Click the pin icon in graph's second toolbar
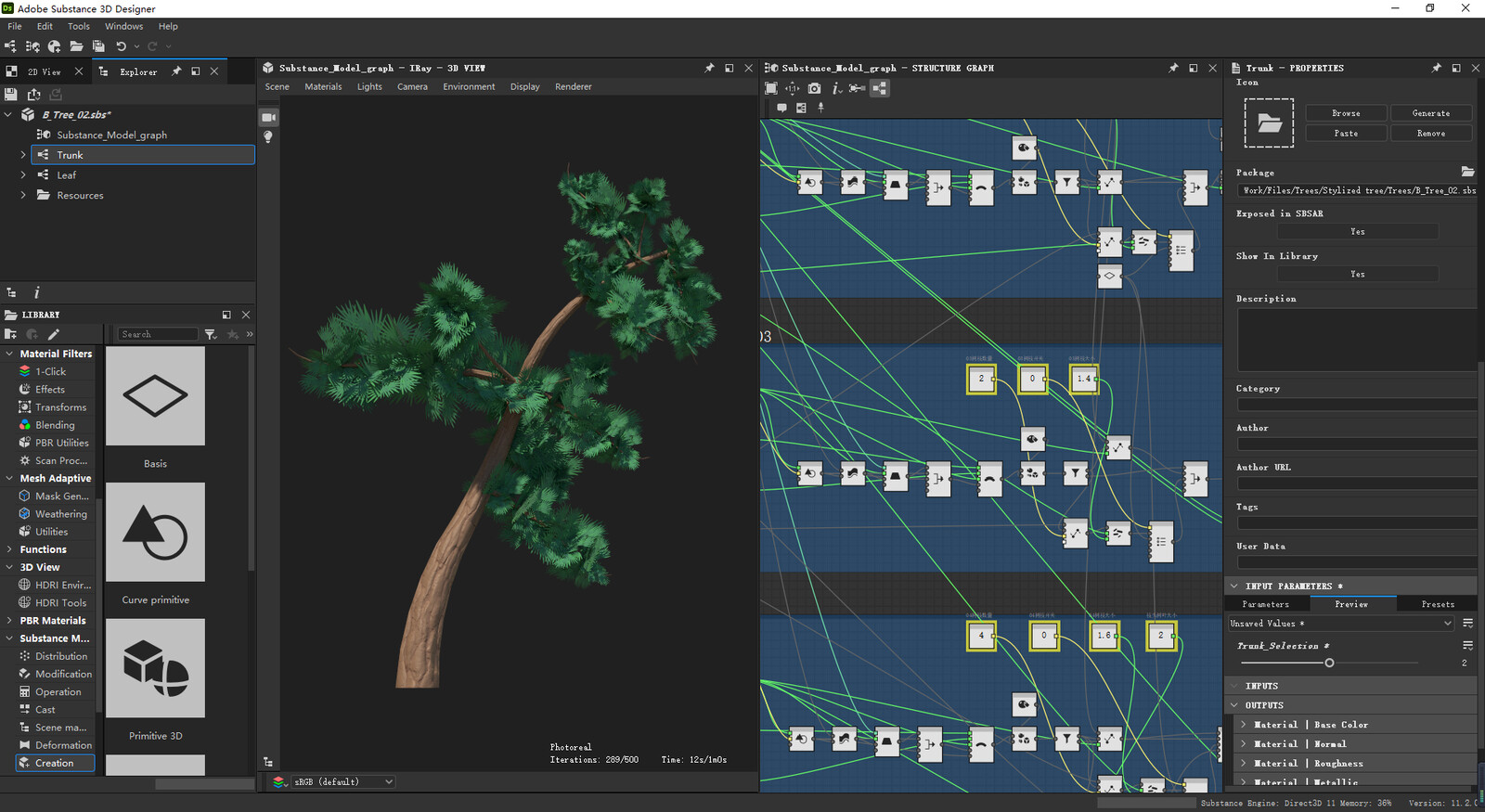 pyautogui.click(x=820, y=108)
